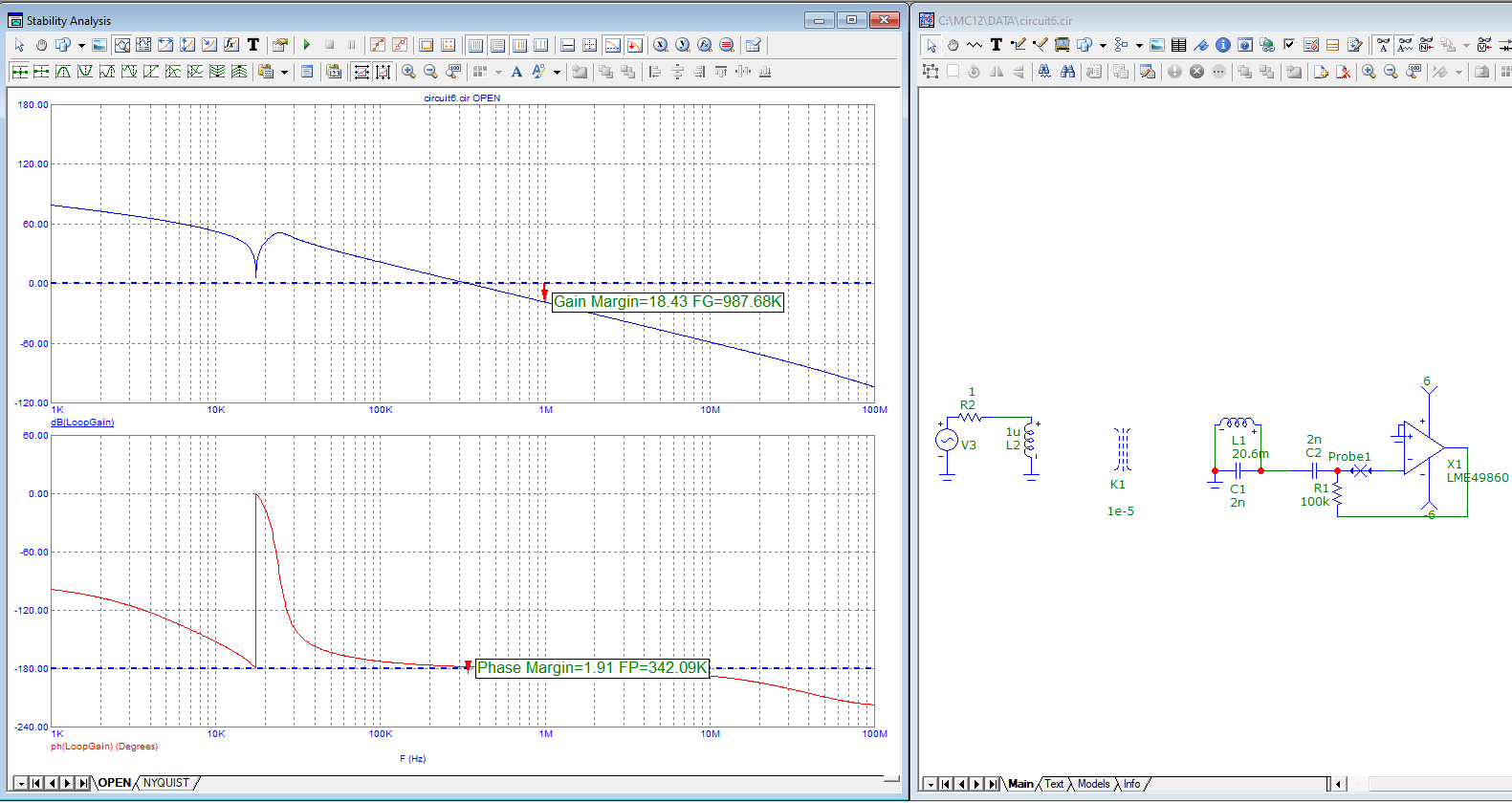Choose the vertical tag mode icon
The height and width of the screenshot is (803, 1512).
point(187,45)
